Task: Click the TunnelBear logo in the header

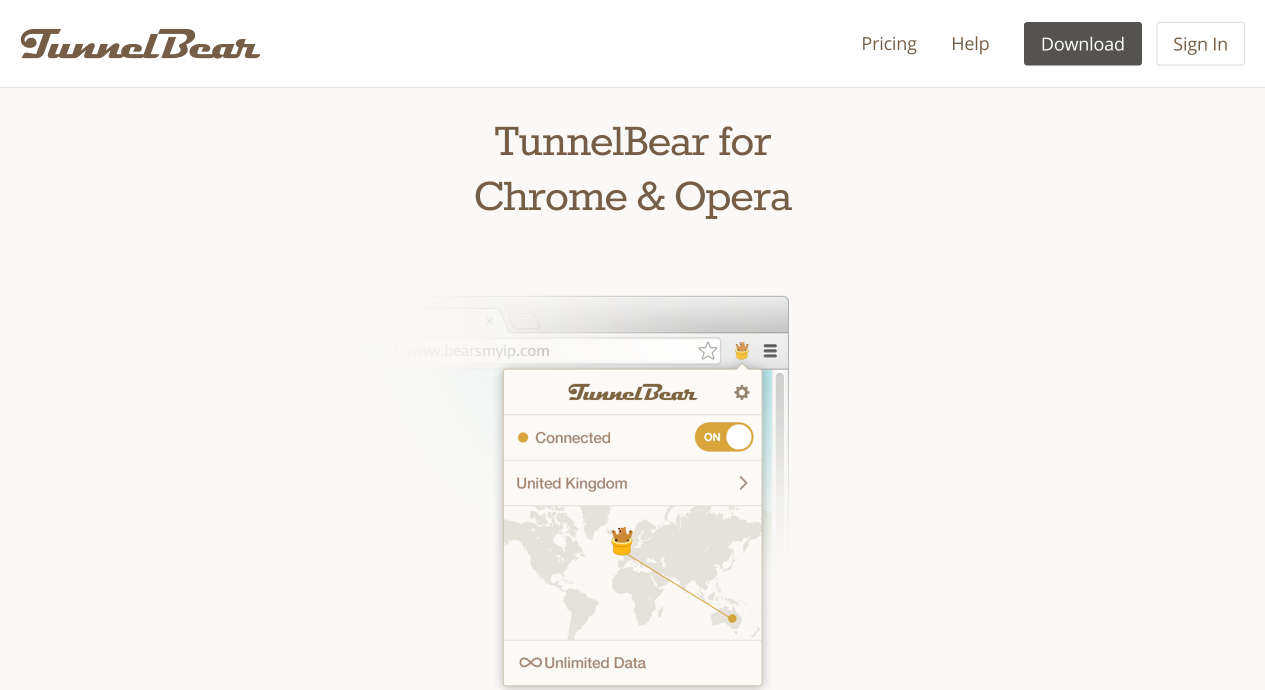Action: (x=140, y=44)
